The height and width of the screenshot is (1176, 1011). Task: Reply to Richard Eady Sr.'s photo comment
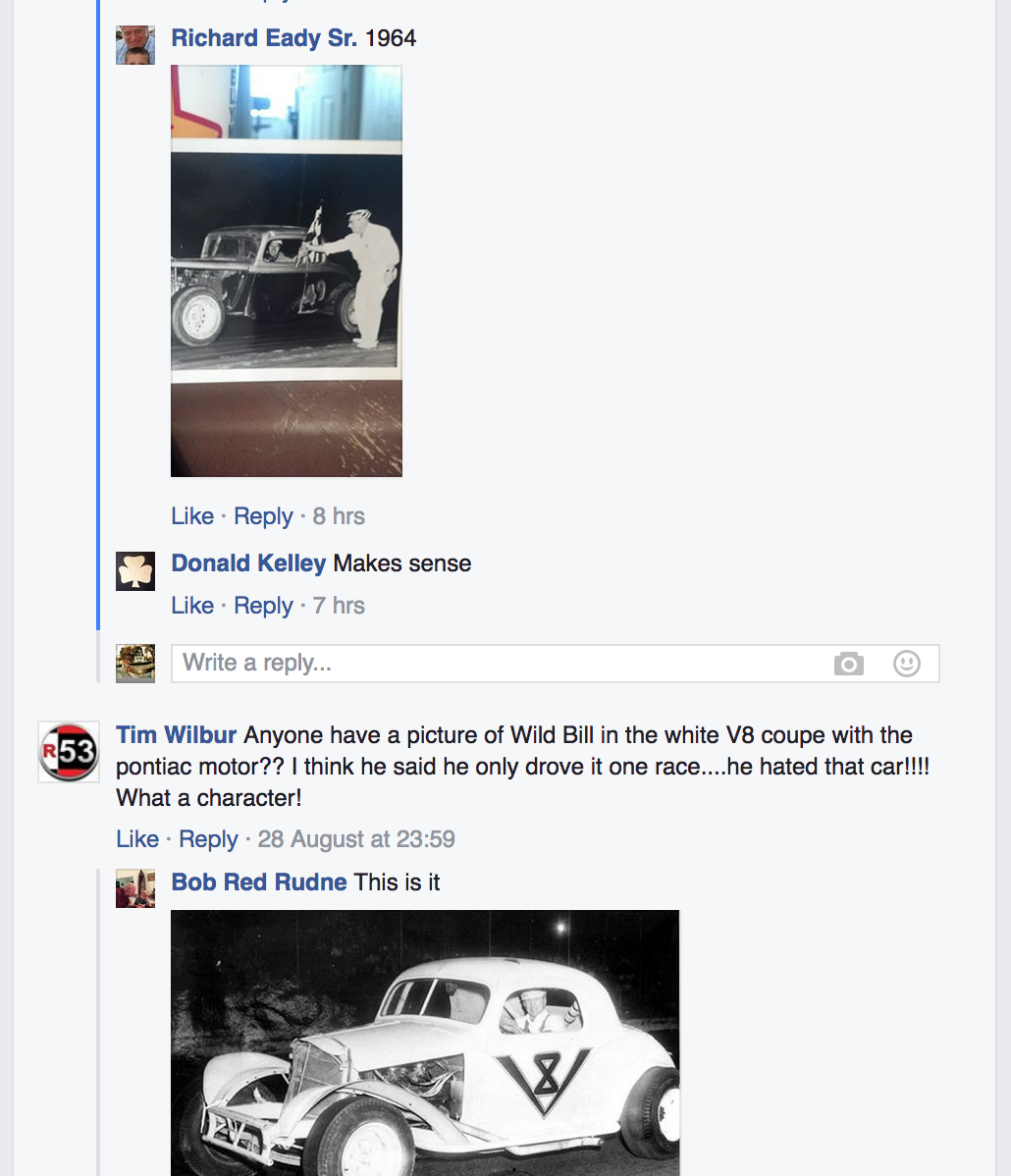(x=263, y=516)
